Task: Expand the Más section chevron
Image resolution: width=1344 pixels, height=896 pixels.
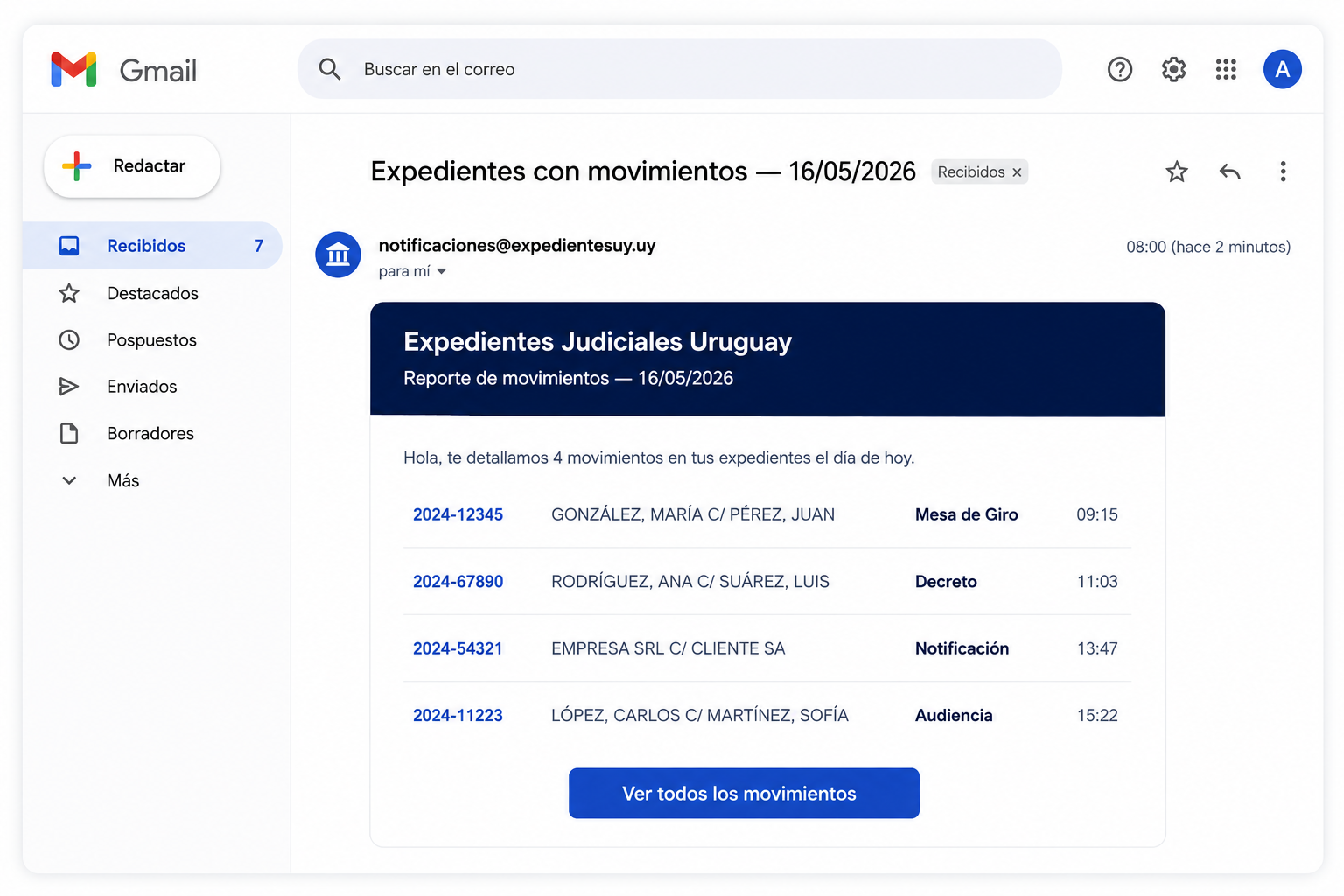Action: pos(69,480)
